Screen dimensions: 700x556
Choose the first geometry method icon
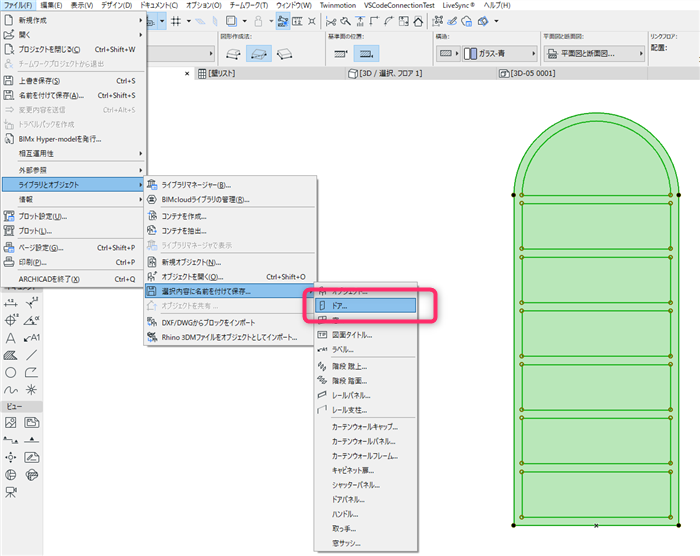233,54
